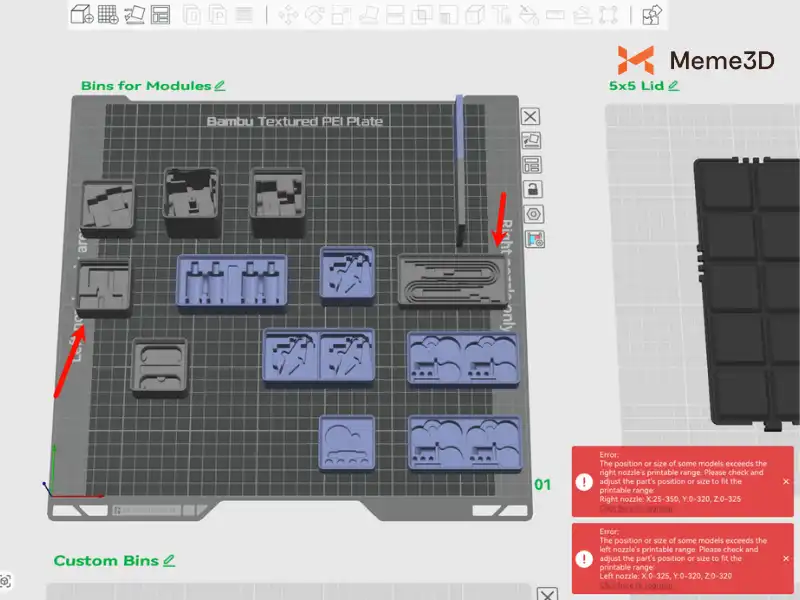
Task: Edit the 'Bins for Modules' plate name
Action: pos(220,86)
